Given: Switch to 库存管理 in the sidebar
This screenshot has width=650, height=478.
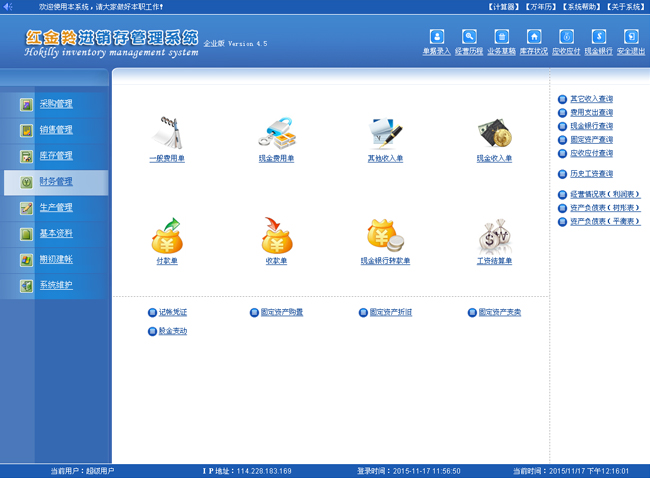Looking at the screenshot, I should coord(55,156).
